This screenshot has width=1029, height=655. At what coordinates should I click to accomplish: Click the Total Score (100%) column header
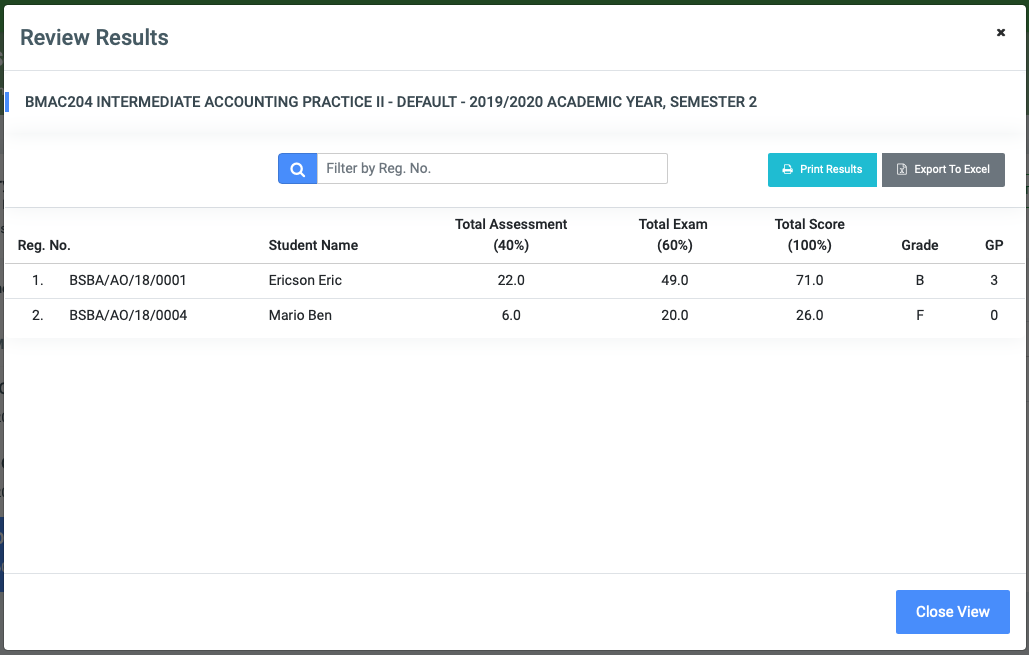pyautogui.click(x=809, y=235)
